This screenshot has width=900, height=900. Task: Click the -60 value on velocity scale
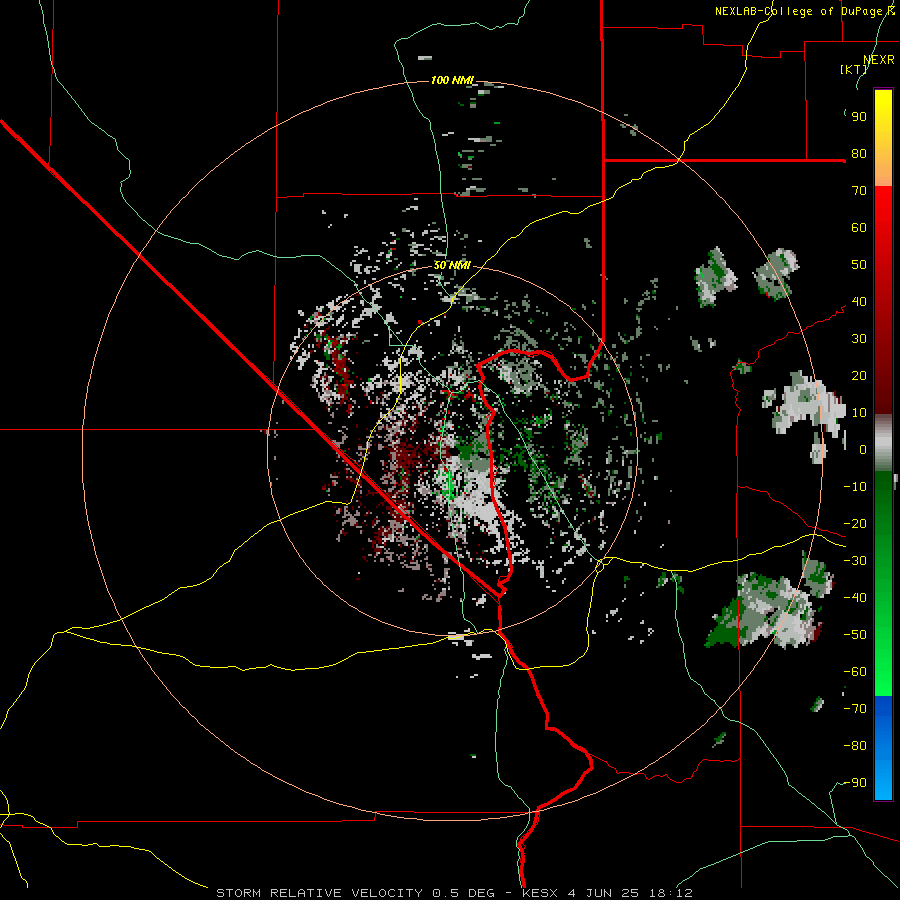pyautogui.click(x=855, y=672)
